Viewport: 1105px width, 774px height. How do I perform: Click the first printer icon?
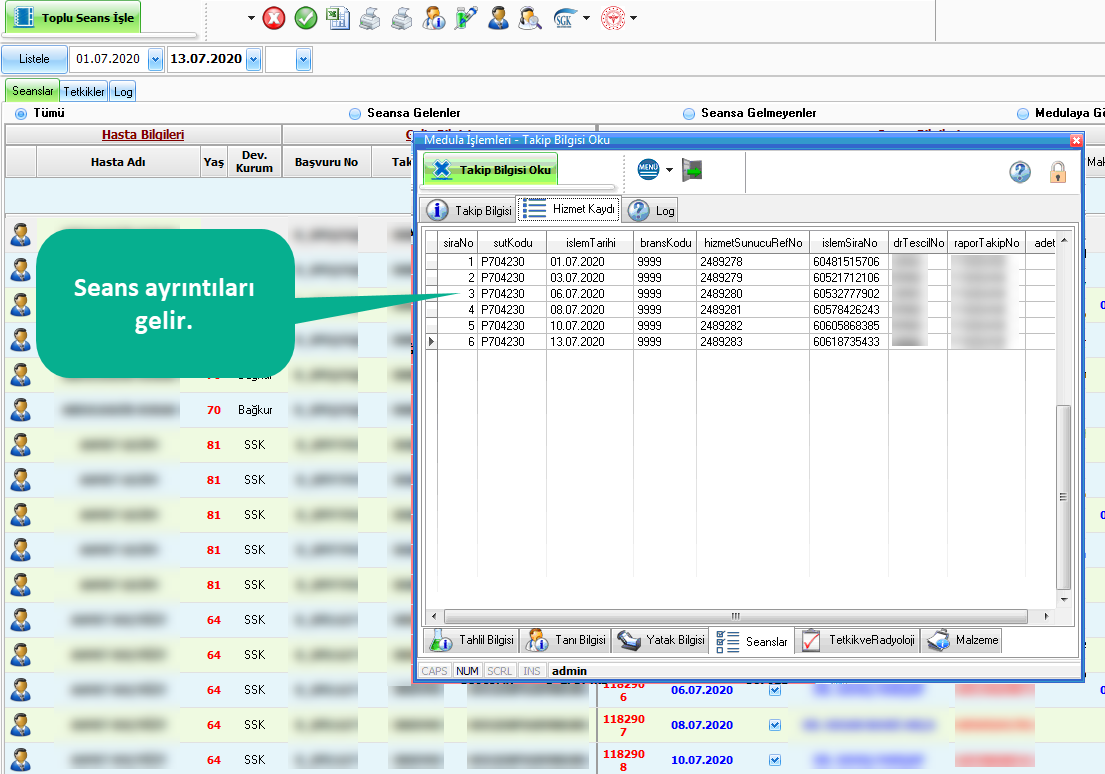click(x=370, y=18)
